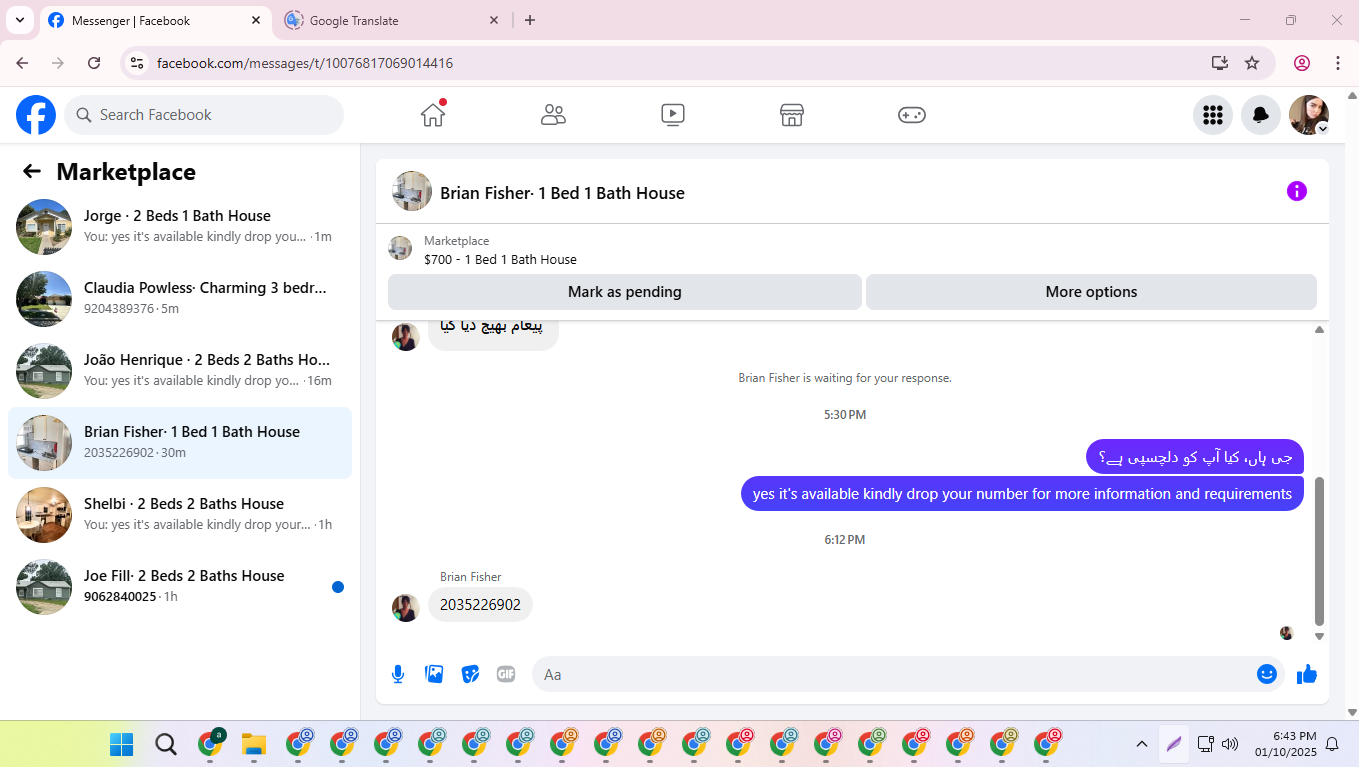Show hidden system tray icons
Screen dimensions: 1359x767
coord(1141,744)
